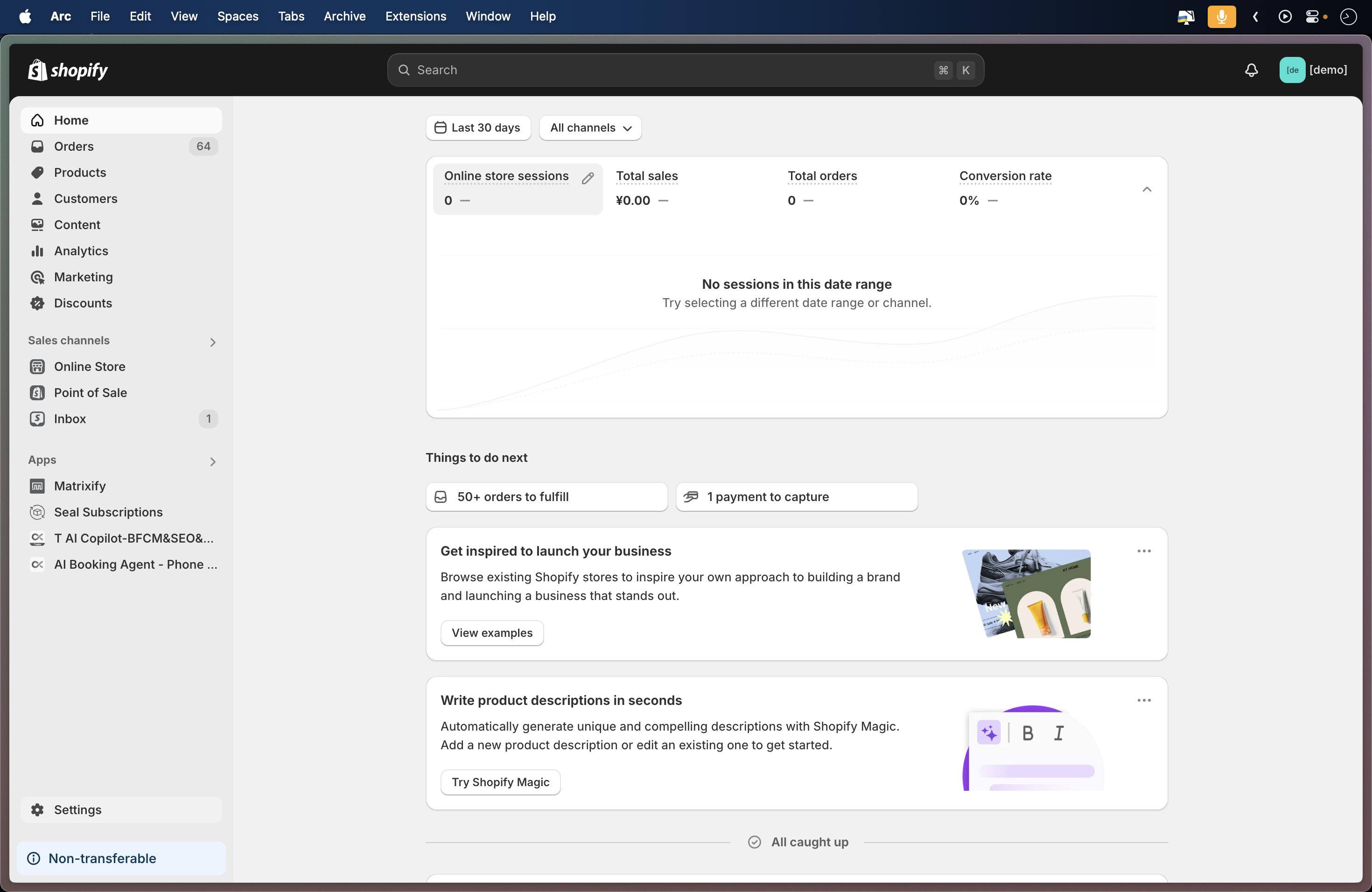
Task: Open Discounts in the left navigation
Action: tap(83, 303)
